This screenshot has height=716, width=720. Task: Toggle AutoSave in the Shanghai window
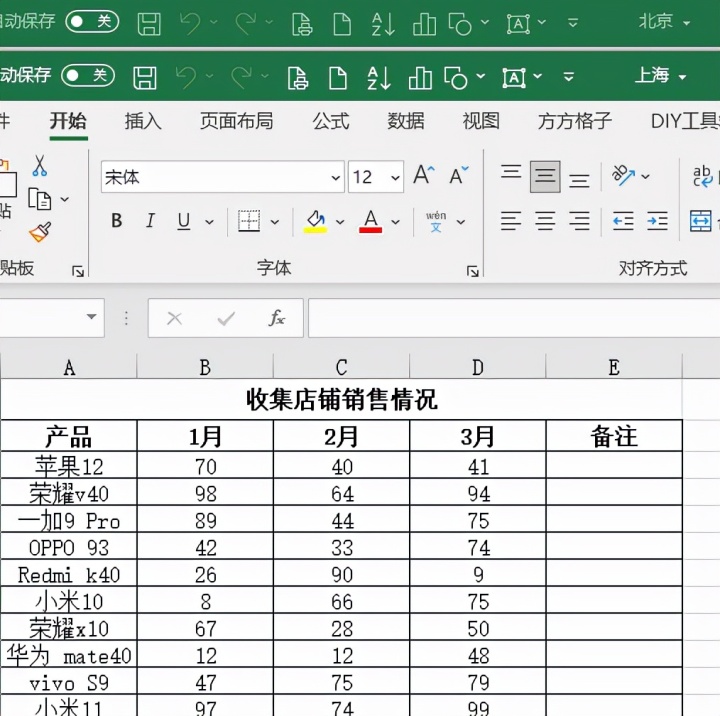pos(88,75)
